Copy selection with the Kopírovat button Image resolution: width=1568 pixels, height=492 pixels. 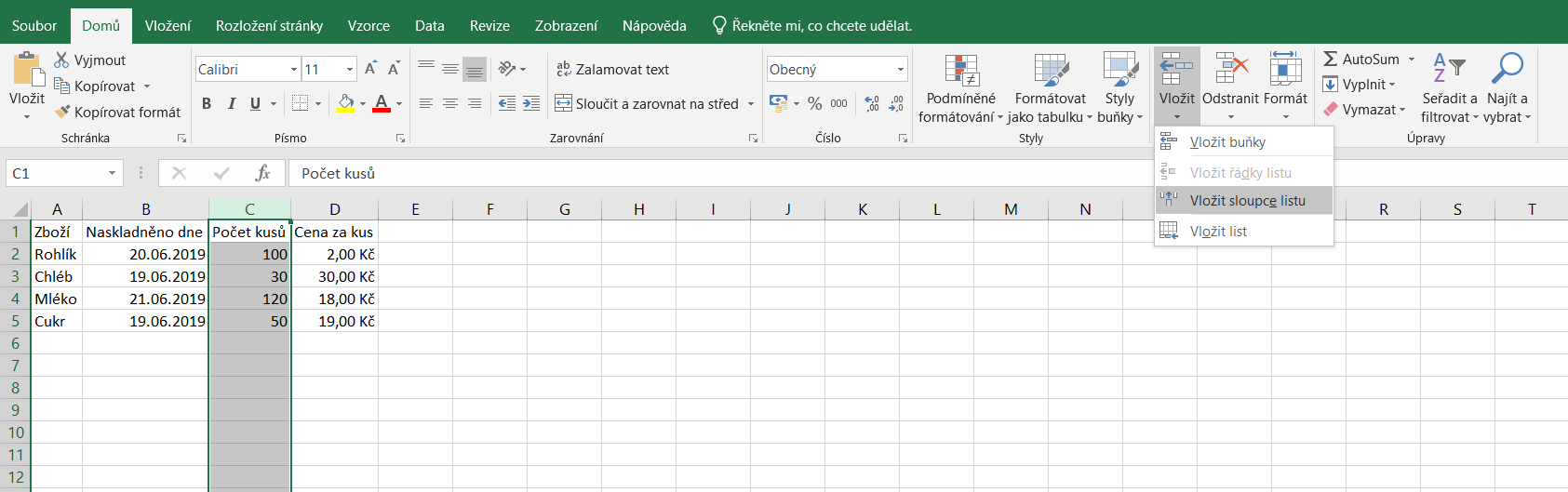tap(94, 86)
